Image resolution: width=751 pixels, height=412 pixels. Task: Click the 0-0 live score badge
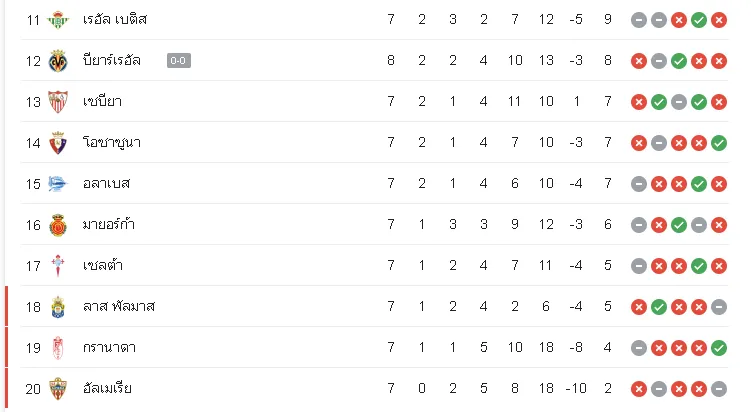[179, 60]
